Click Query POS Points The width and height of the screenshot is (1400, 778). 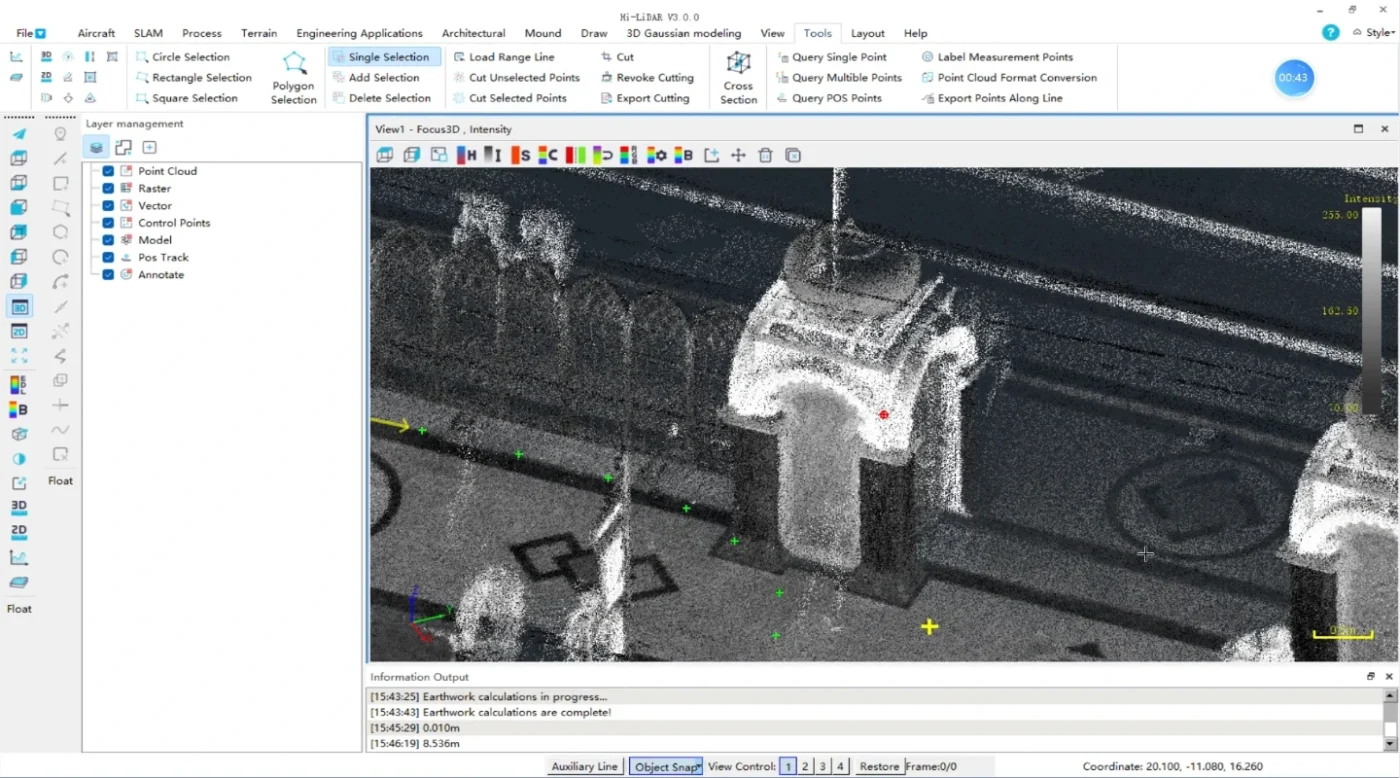click(x=829, y=98)
